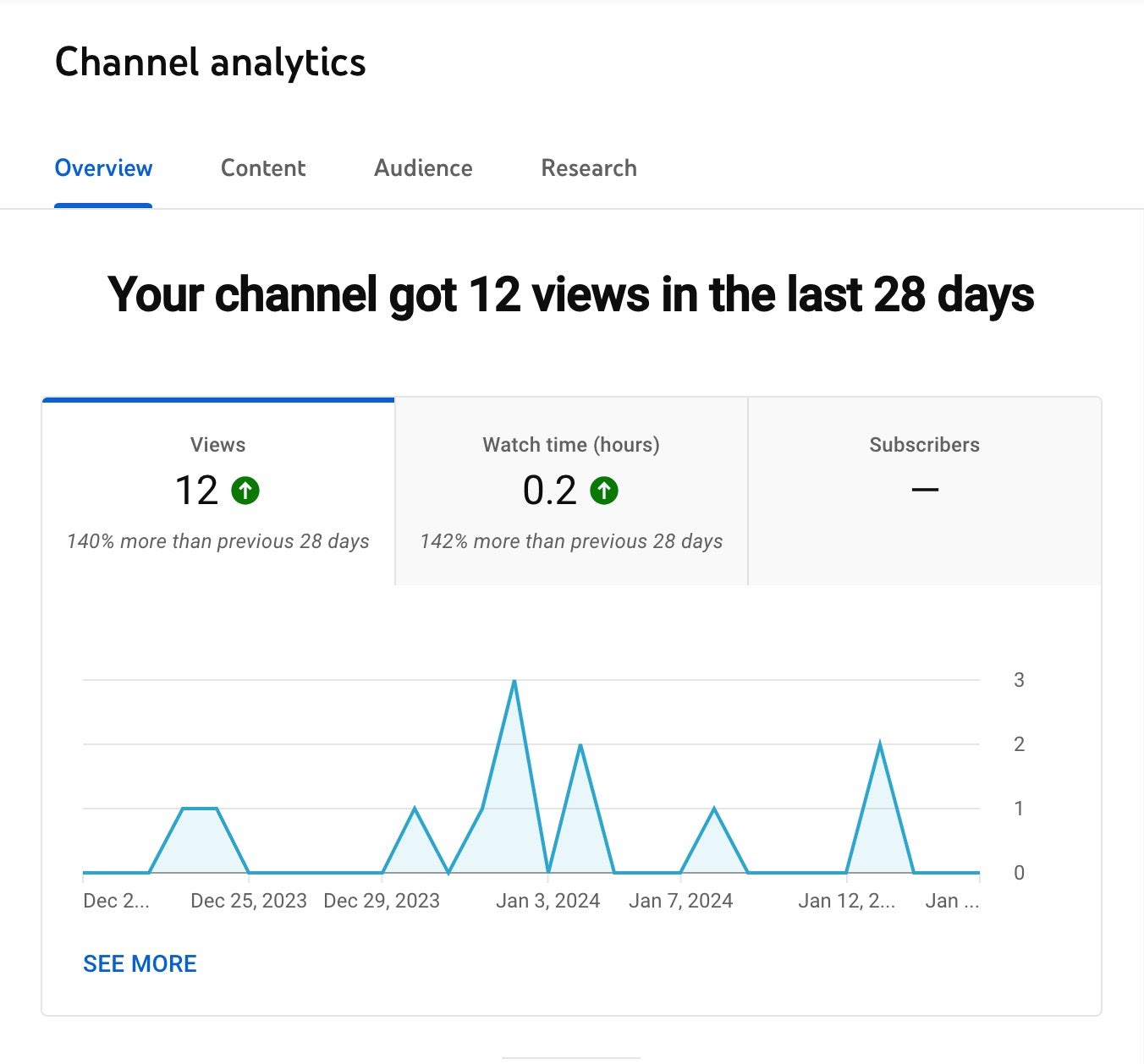Open the Research tab
1144x1064 pixels.
tap(589, 168)
